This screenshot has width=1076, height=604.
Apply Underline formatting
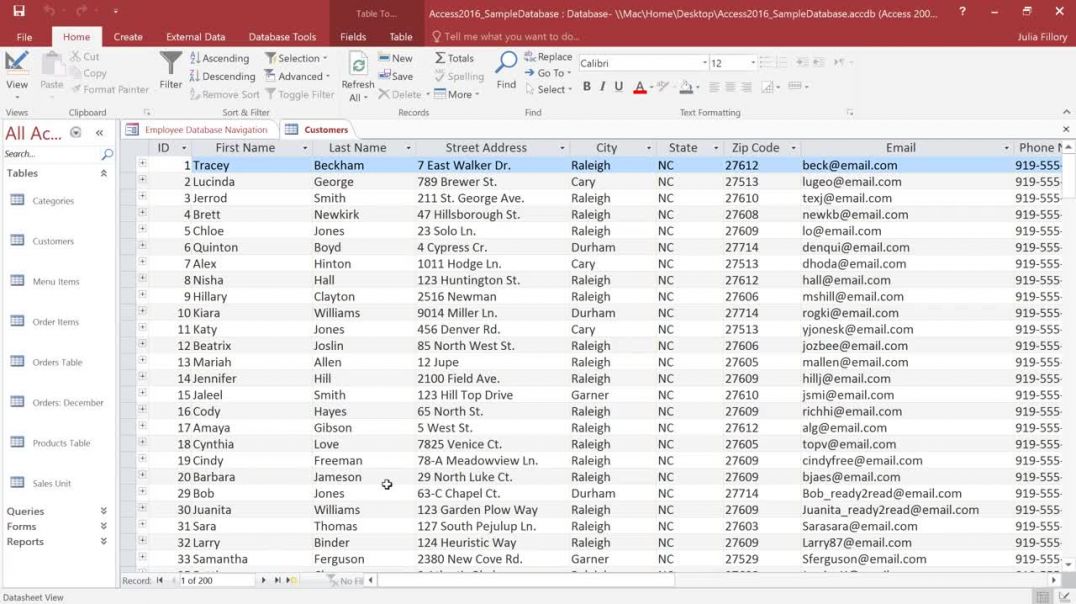point(619,86)
